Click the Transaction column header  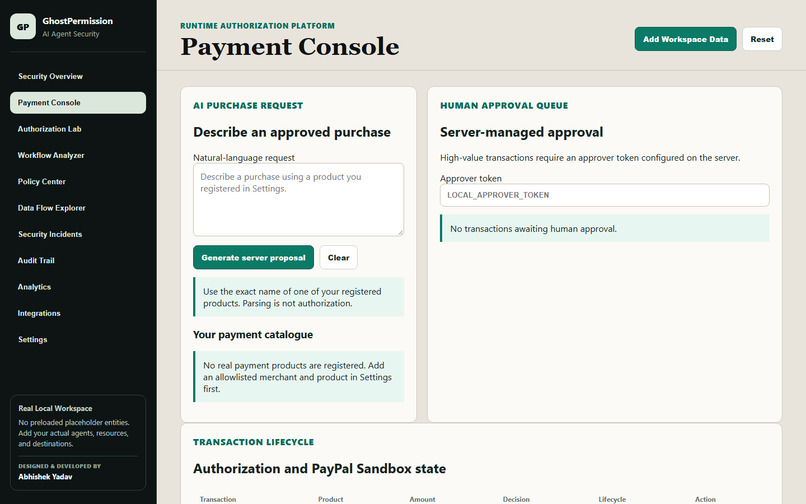pos(217,499)
